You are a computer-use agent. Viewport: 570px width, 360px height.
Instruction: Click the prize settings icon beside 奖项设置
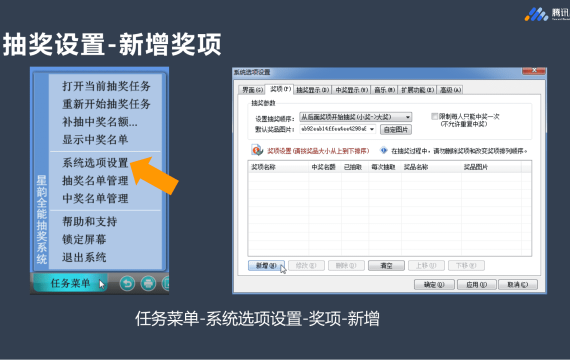click(x=257, y=150)
